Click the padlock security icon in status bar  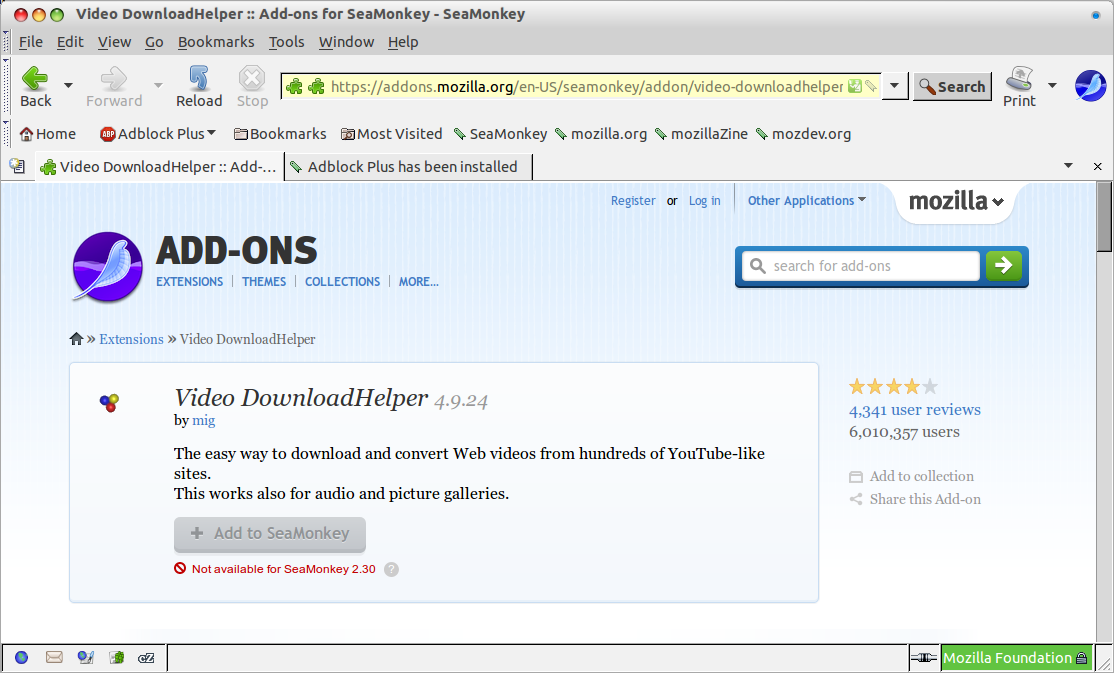(x=1081, y=657)
